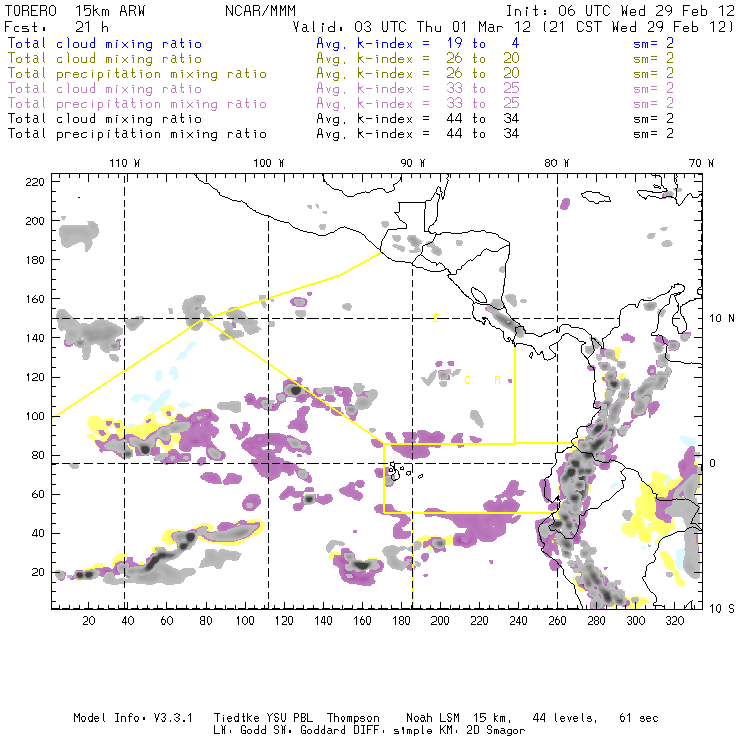The image size is (740, 740).
Task: Click the "10 N" latitude label
Action: (x=722, y=319)
